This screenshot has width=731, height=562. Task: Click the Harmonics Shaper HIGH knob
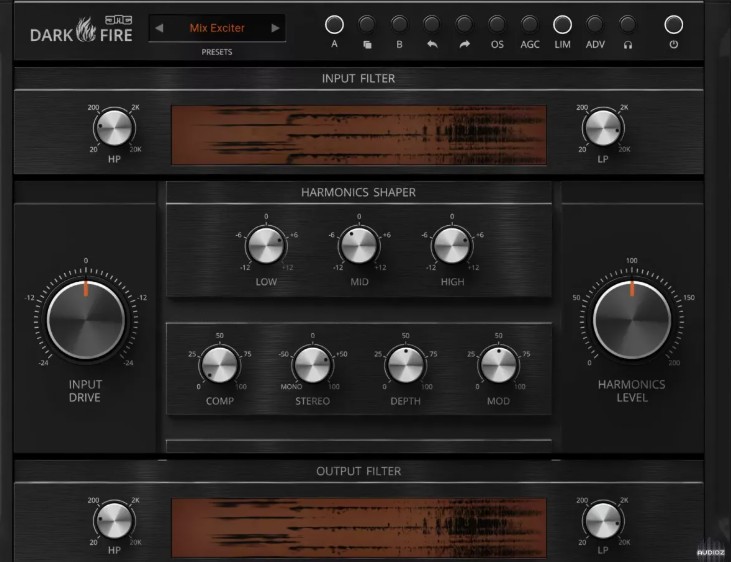[x=452, y=245]
